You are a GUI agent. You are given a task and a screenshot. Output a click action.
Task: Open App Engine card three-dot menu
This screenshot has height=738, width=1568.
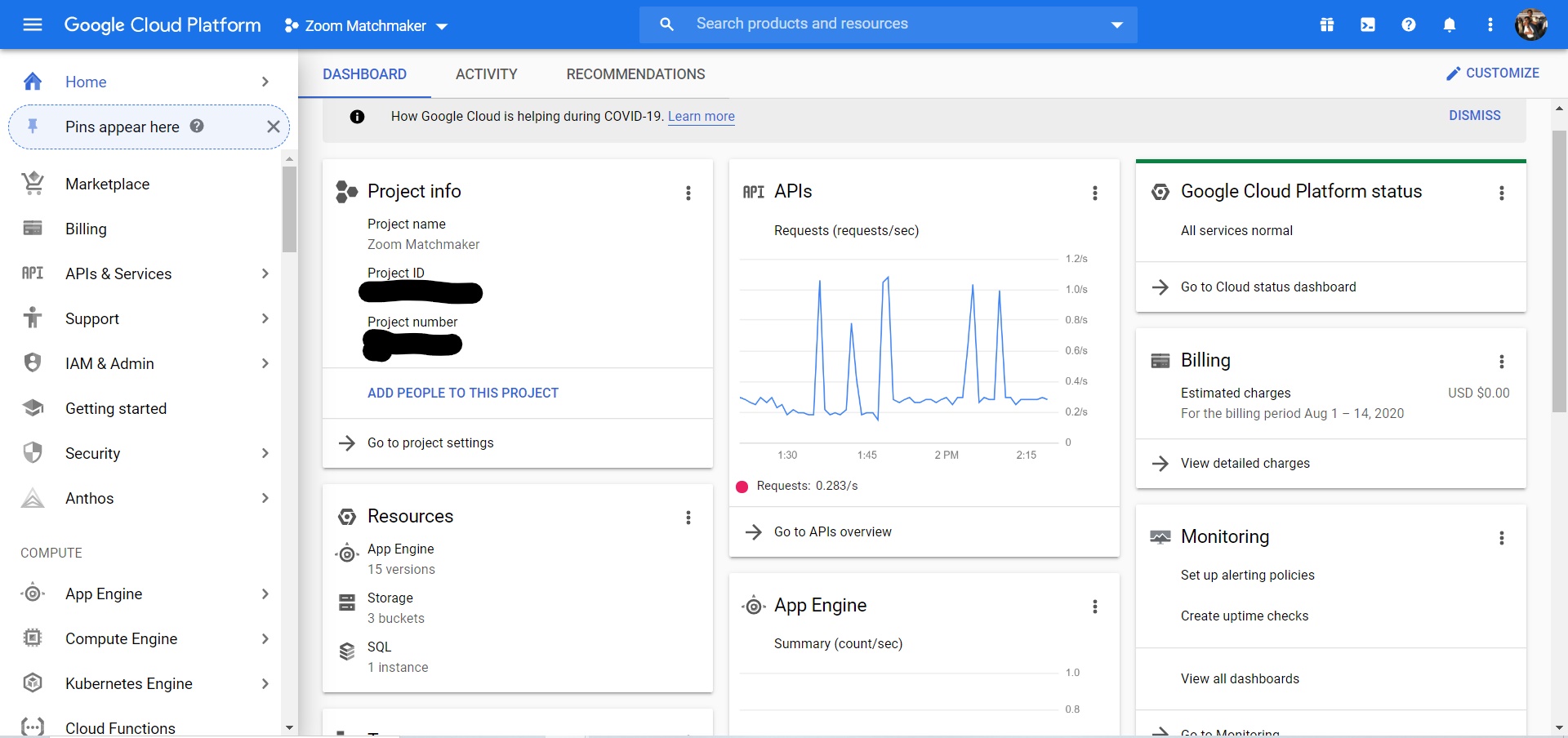pos(1095,607)
